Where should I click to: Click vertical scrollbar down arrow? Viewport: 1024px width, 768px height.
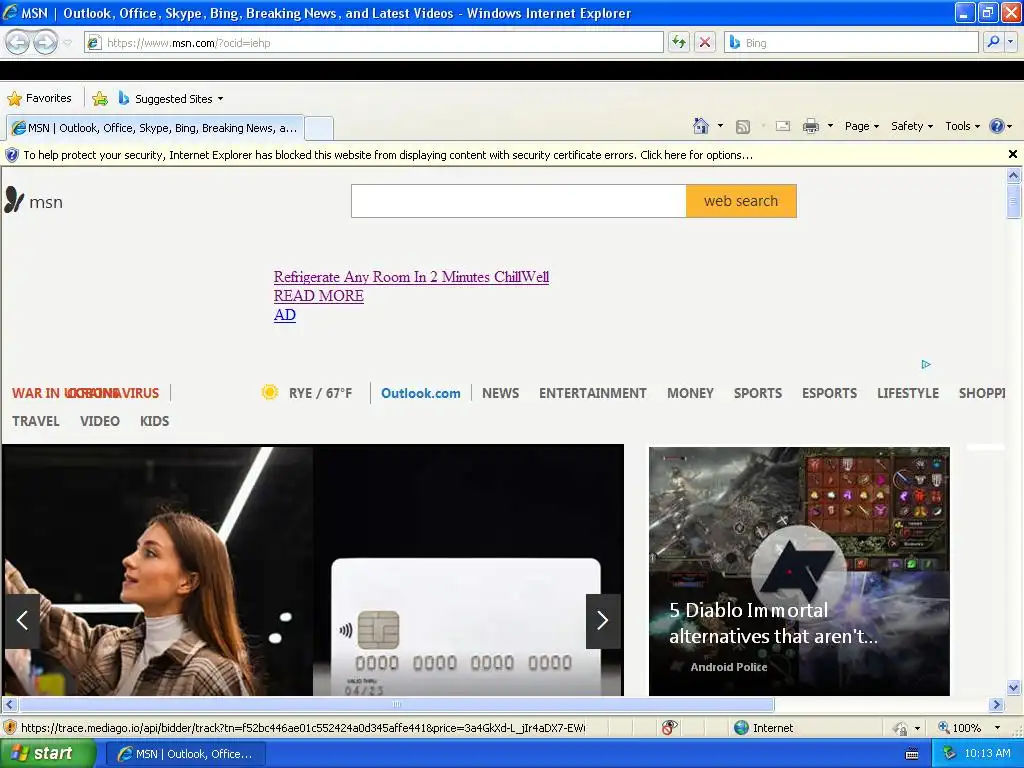pyautogui.click(x=1014, y=687)
